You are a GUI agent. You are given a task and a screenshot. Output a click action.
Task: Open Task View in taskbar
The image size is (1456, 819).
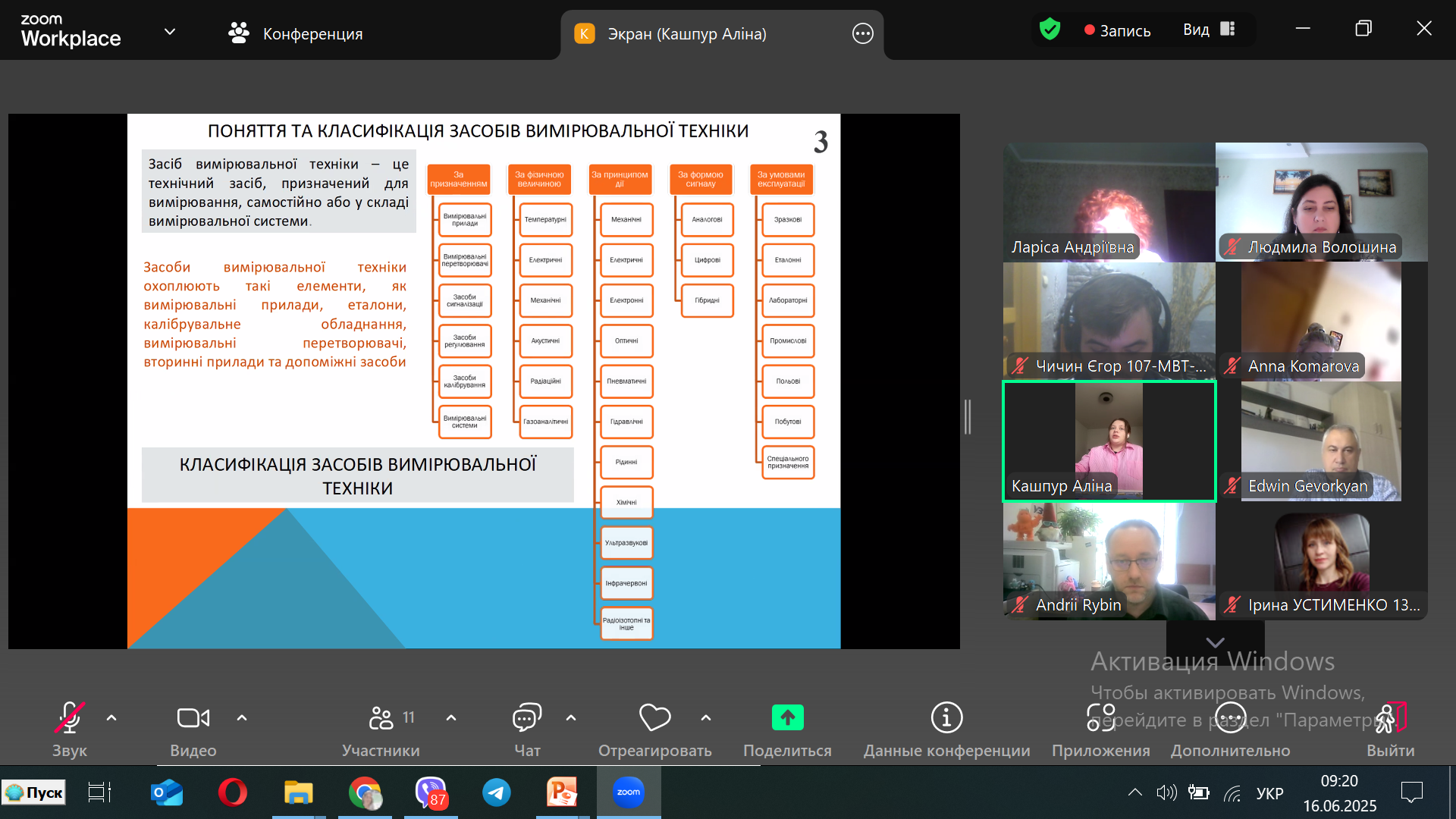[99, 792]
